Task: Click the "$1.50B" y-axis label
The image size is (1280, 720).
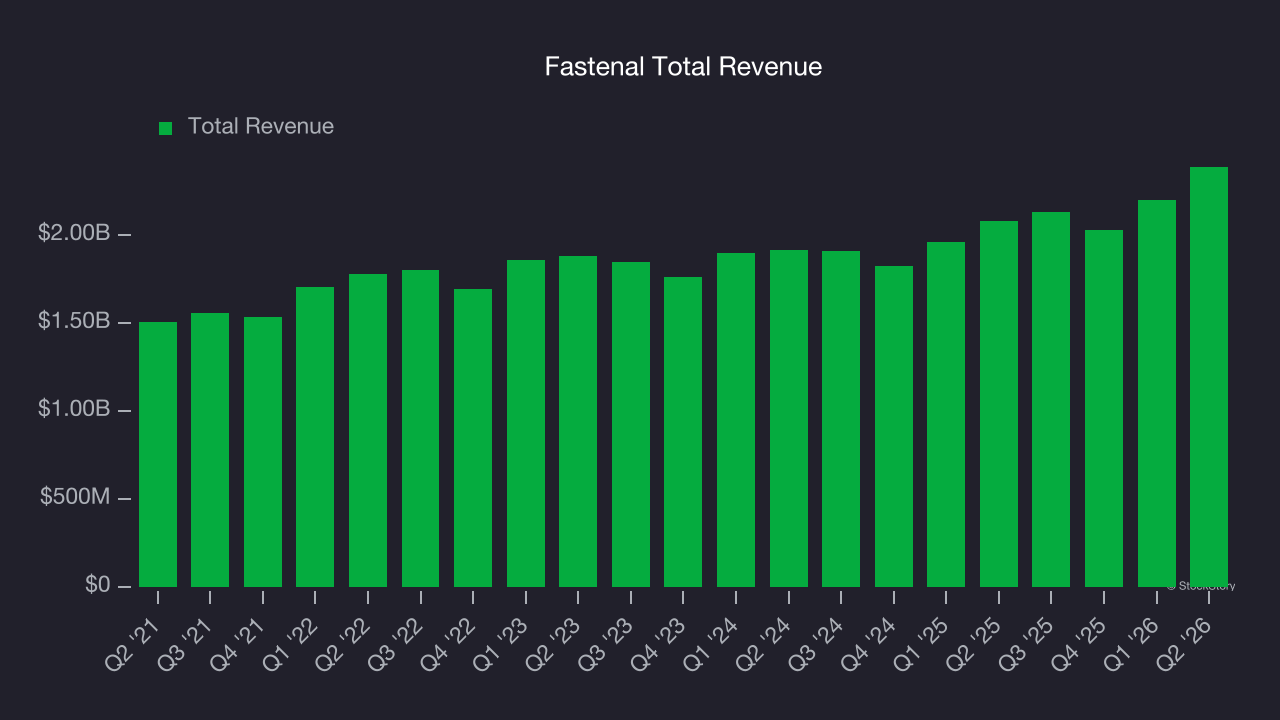Action: pos(74,321)
